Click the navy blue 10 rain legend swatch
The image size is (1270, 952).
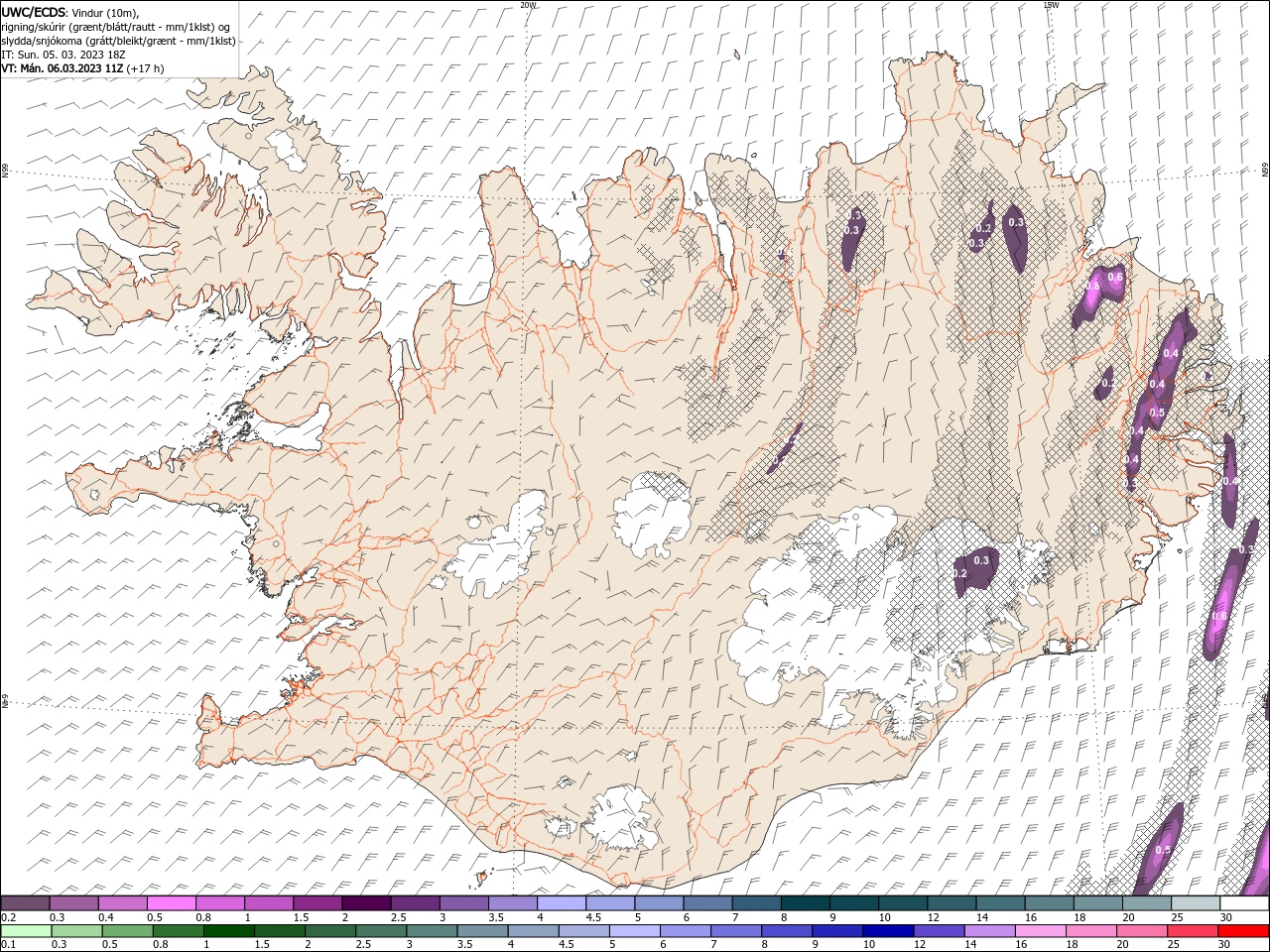click(887, 930)
